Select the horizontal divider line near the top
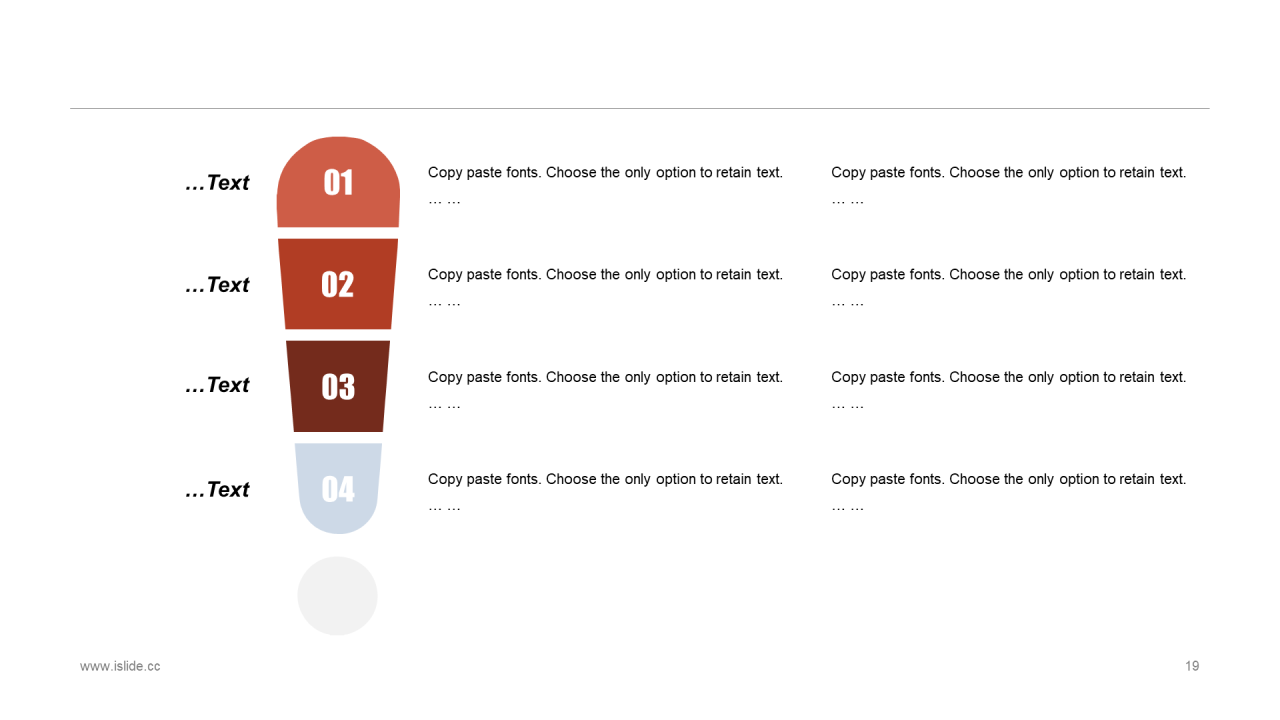 point(640,108)
